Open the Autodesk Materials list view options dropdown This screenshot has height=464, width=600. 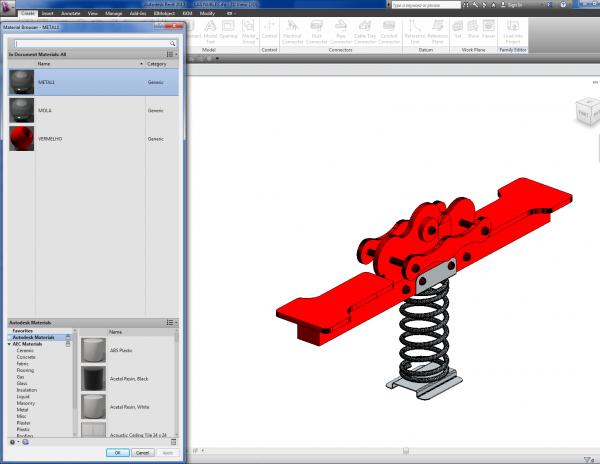pos(172,322)
